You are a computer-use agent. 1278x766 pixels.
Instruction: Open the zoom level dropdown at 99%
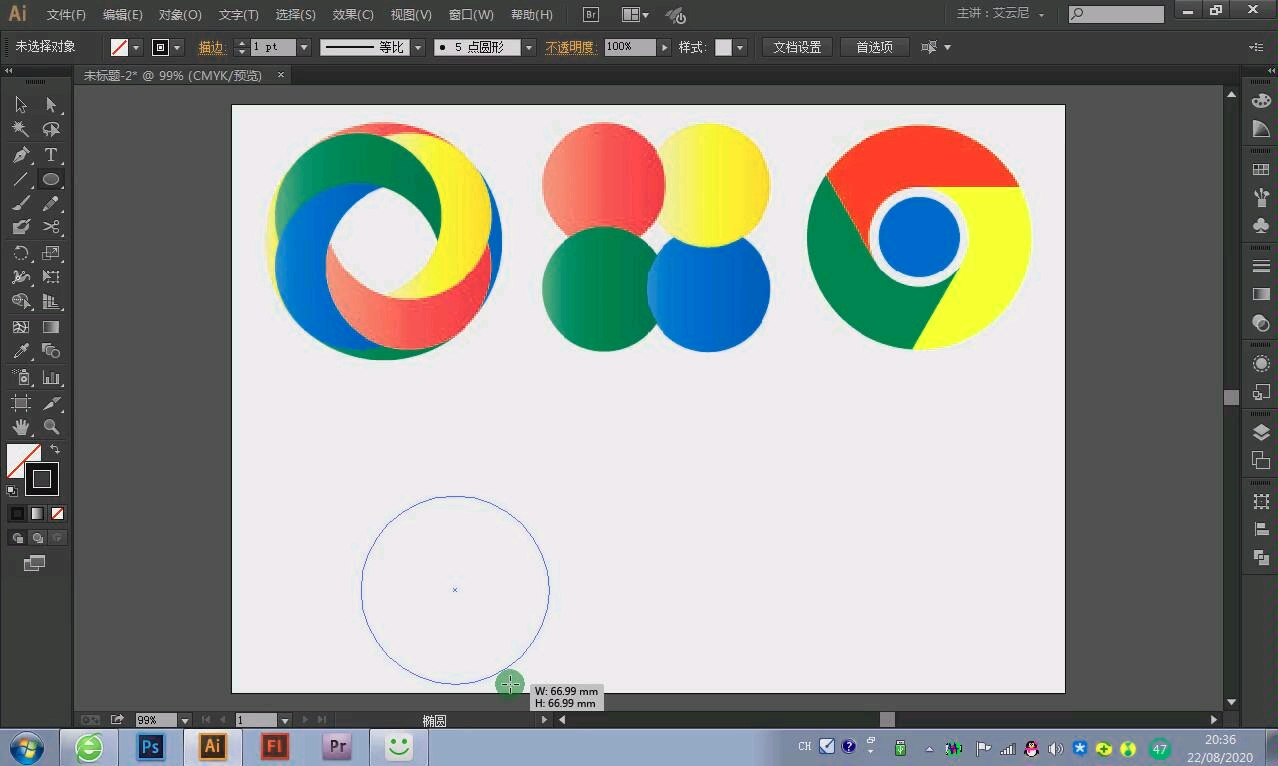point(185,720)
